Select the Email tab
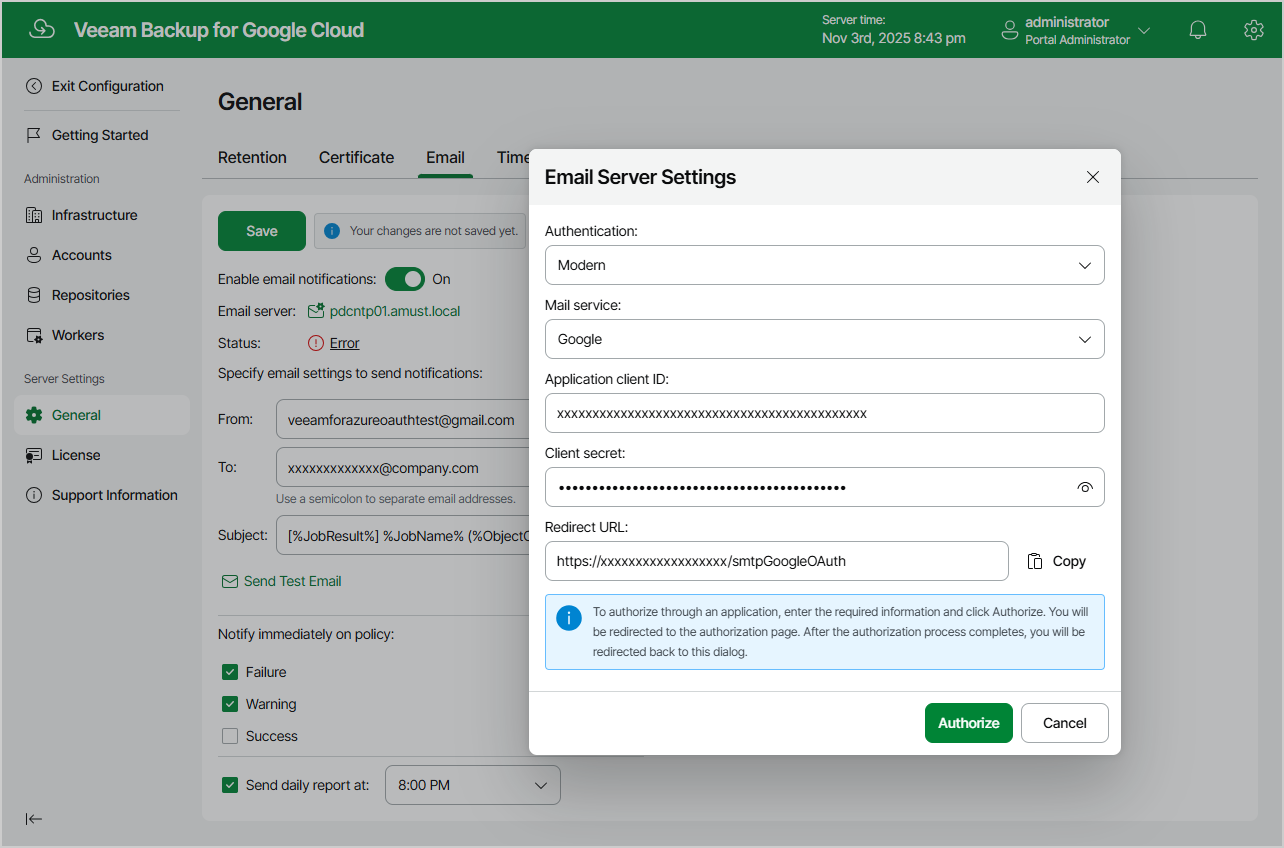 445,157
